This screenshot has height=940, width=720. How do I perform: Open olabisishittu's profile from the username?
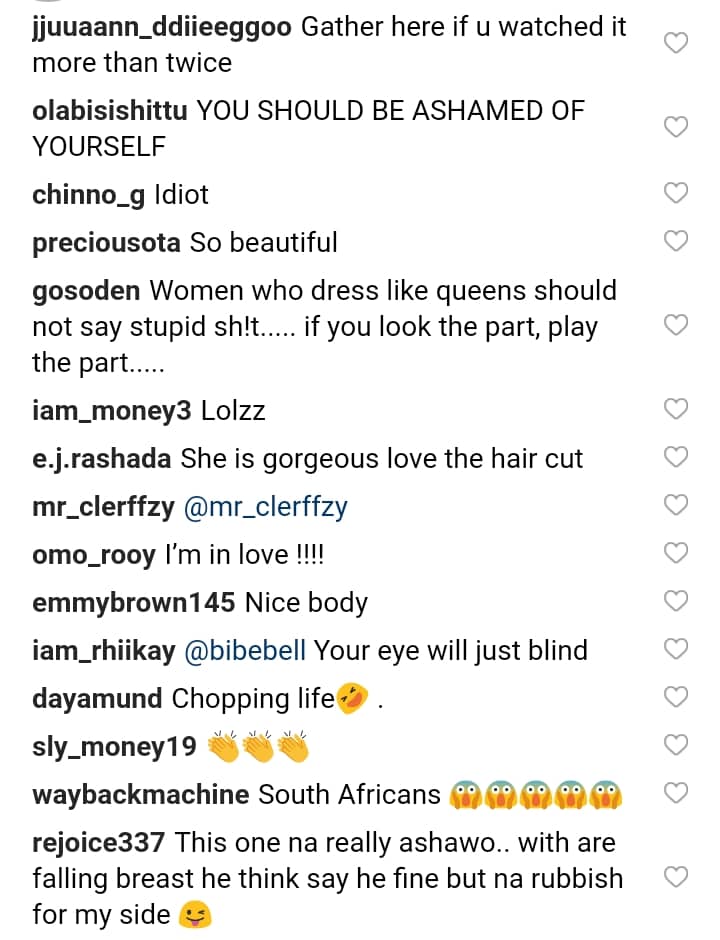[109, 111]
